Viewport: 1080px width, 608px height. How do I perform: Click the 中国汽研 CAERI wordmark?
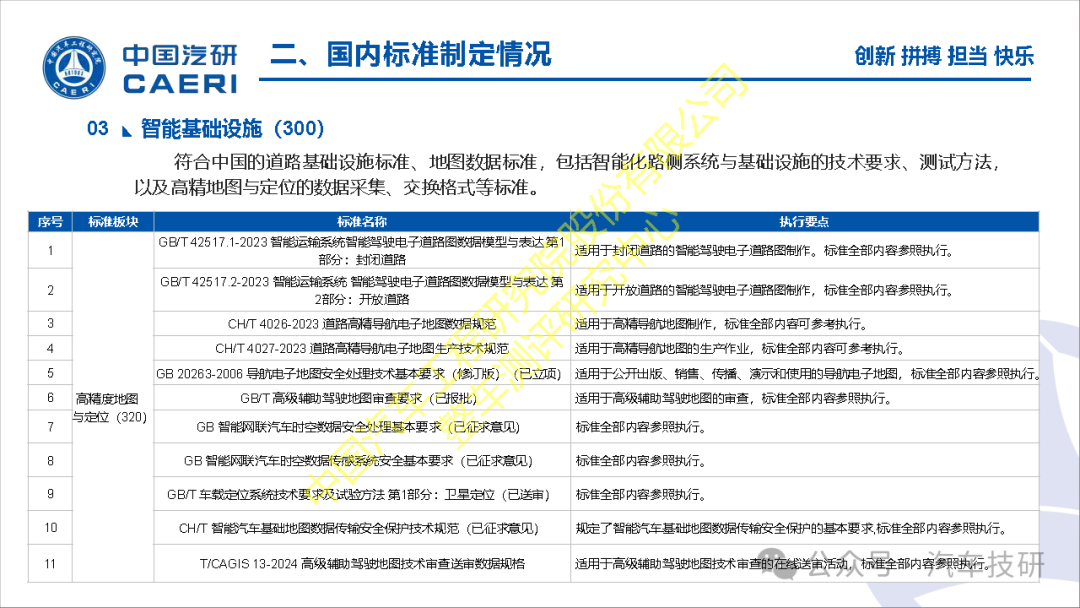180,69
